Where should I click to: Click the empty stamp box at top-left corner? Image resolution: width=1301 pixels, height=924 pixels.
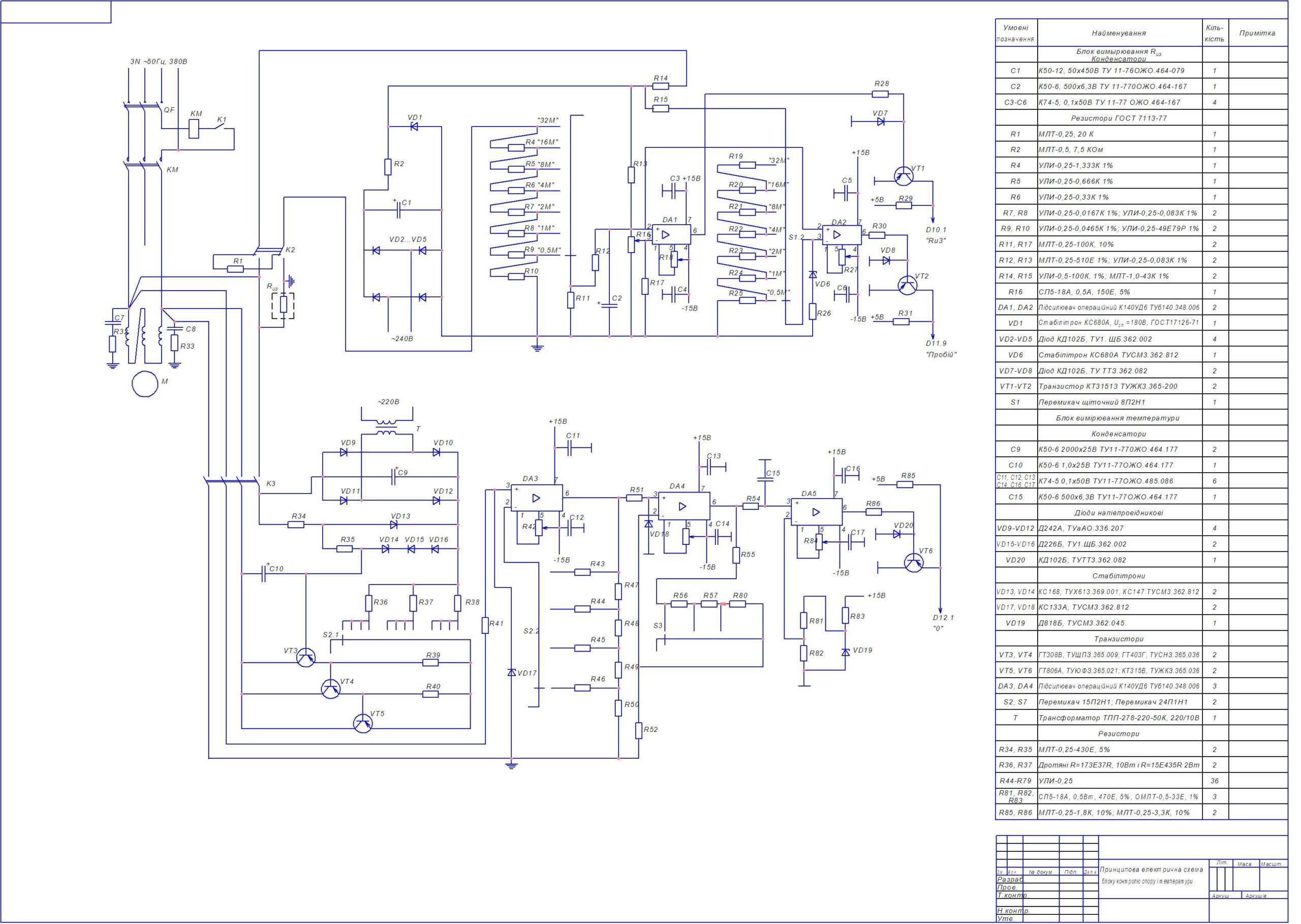pyautogui.click(x=56, y=12)
